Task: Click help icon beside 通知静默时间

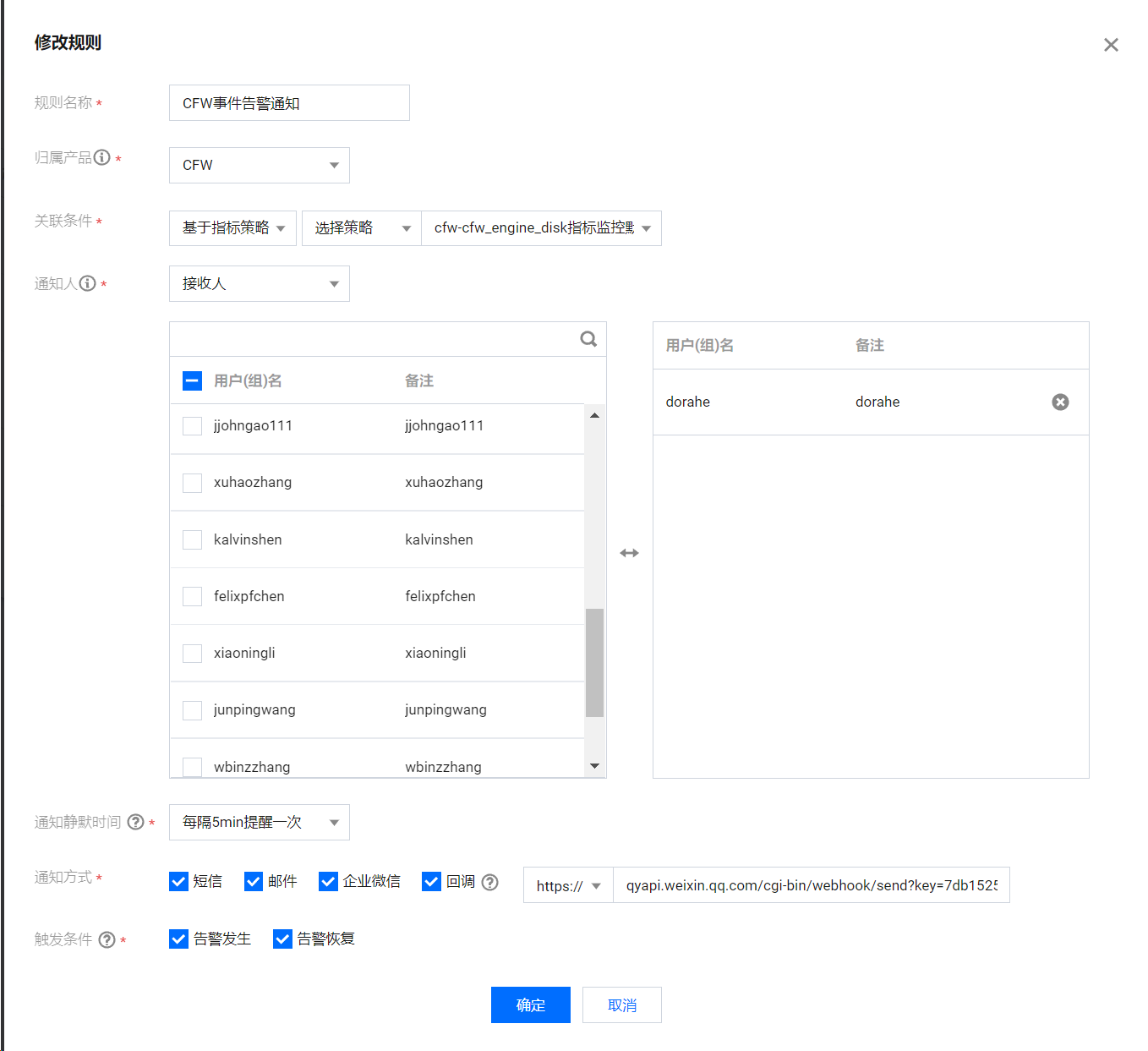Action: [135, 822]
